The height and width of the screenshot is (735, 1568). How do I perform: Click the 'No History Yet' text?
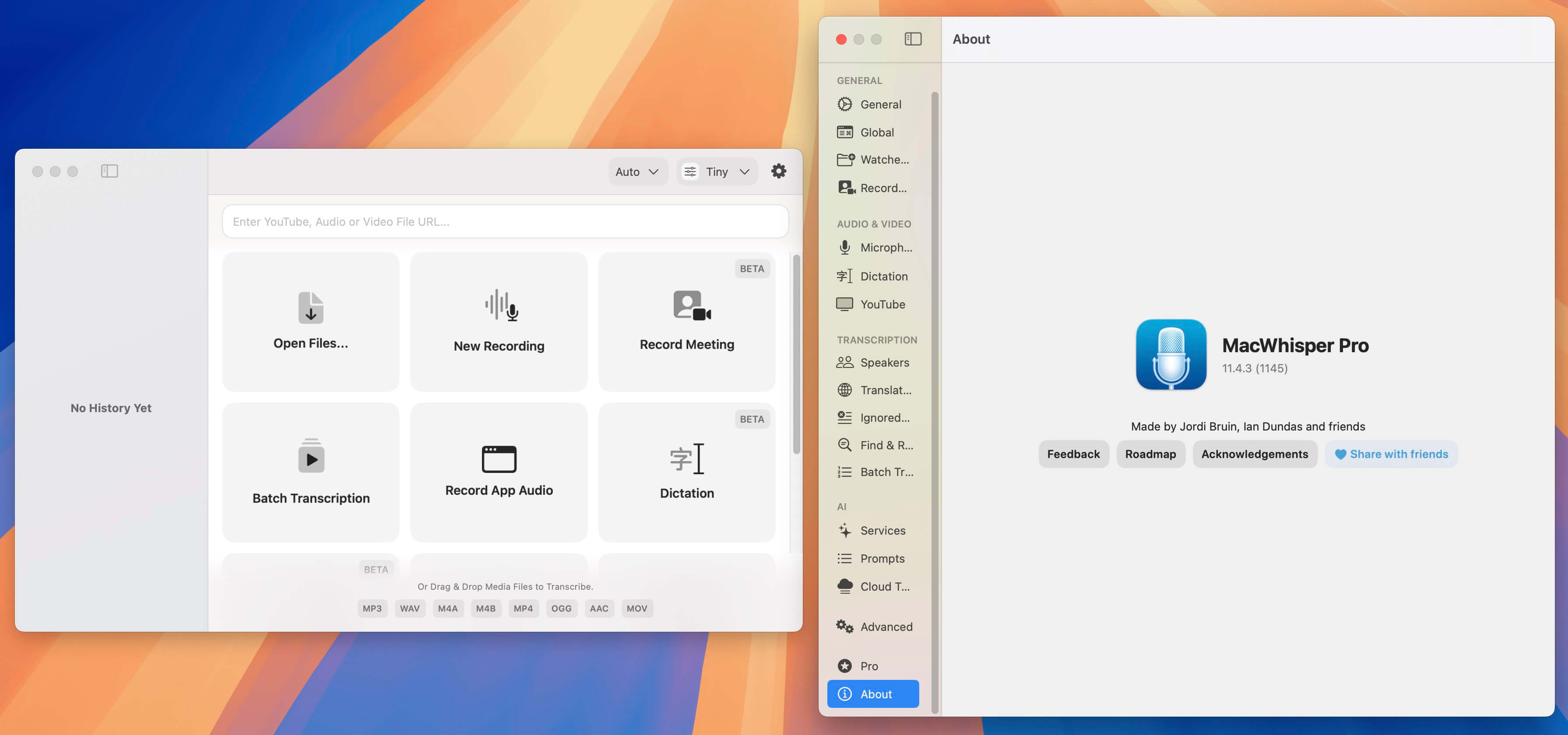(x=111, y=408)
